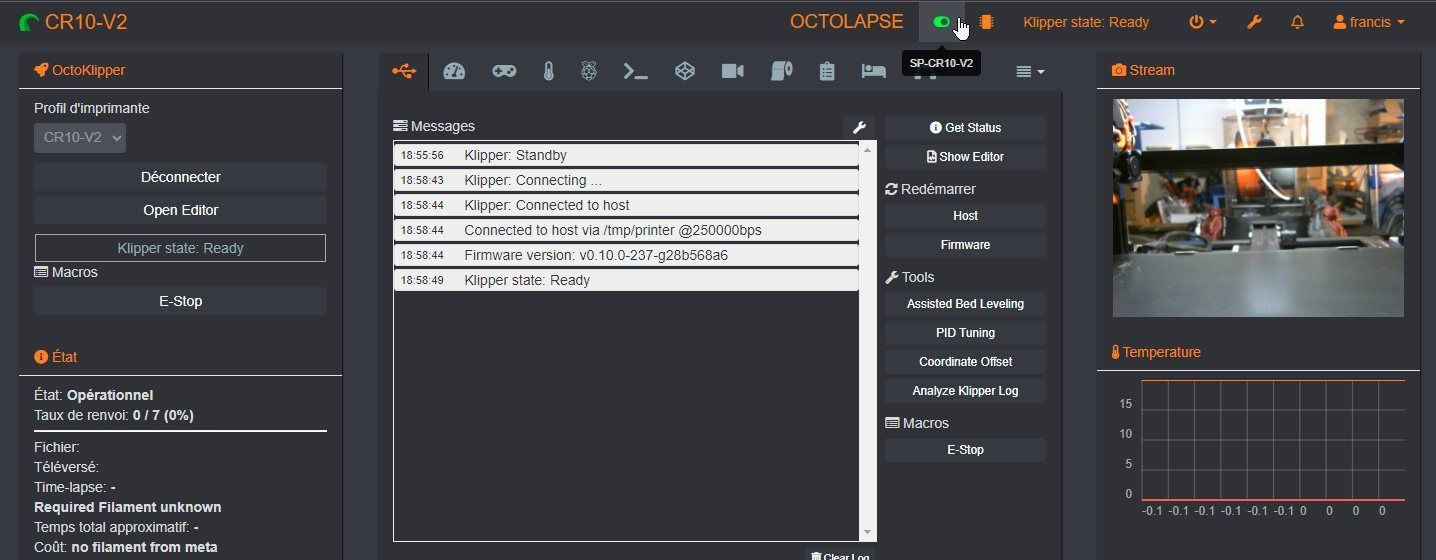Click the orange chip icon in navbar
This screenshot has height=560, width=1436.
(986, 22)
